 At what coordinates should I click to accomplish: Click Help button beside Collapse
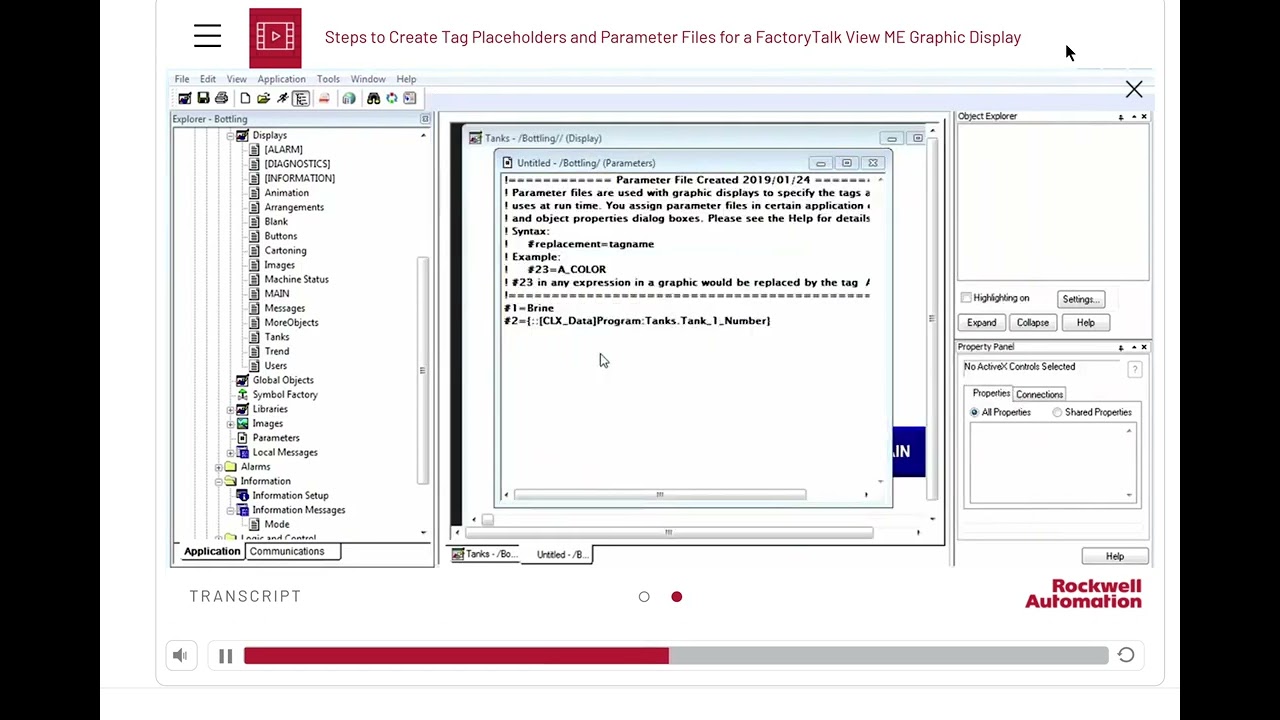tap(1085, 323)
